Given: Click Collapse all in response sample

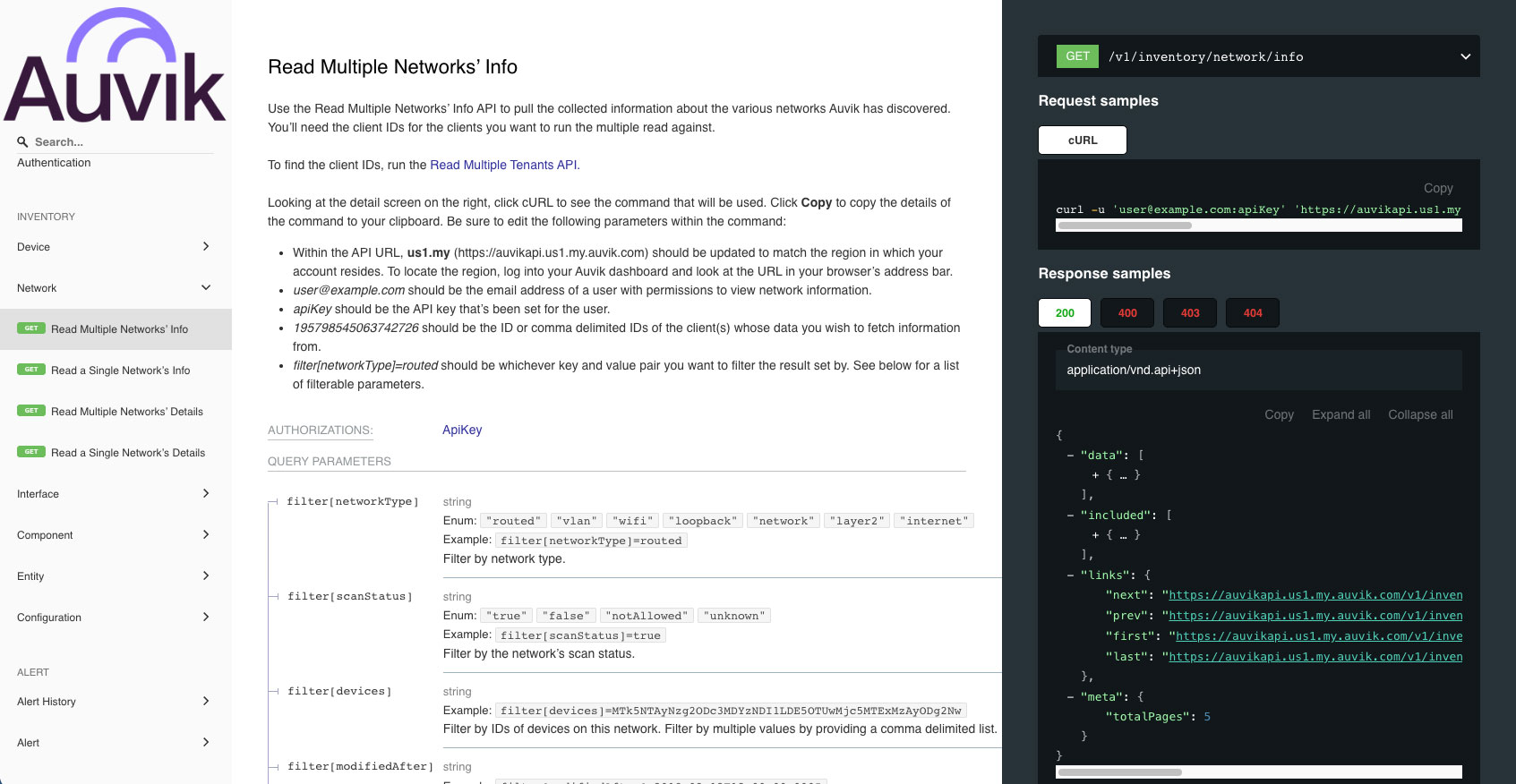Looking at the screenshot, I should (1420, 414).
